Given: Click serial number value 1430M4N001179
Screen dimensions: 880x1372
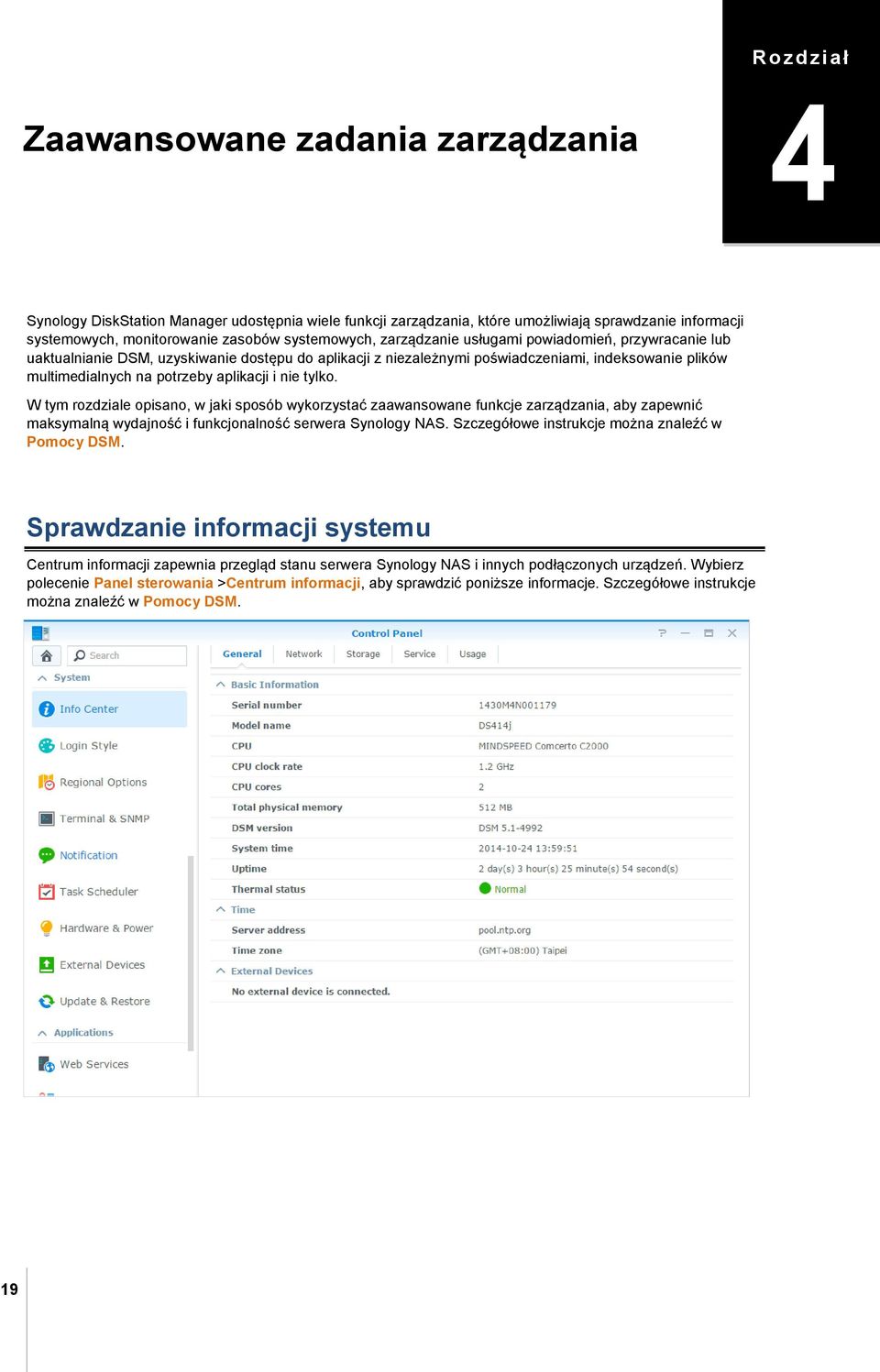Looking at the screenshot, I should point(517,706).
